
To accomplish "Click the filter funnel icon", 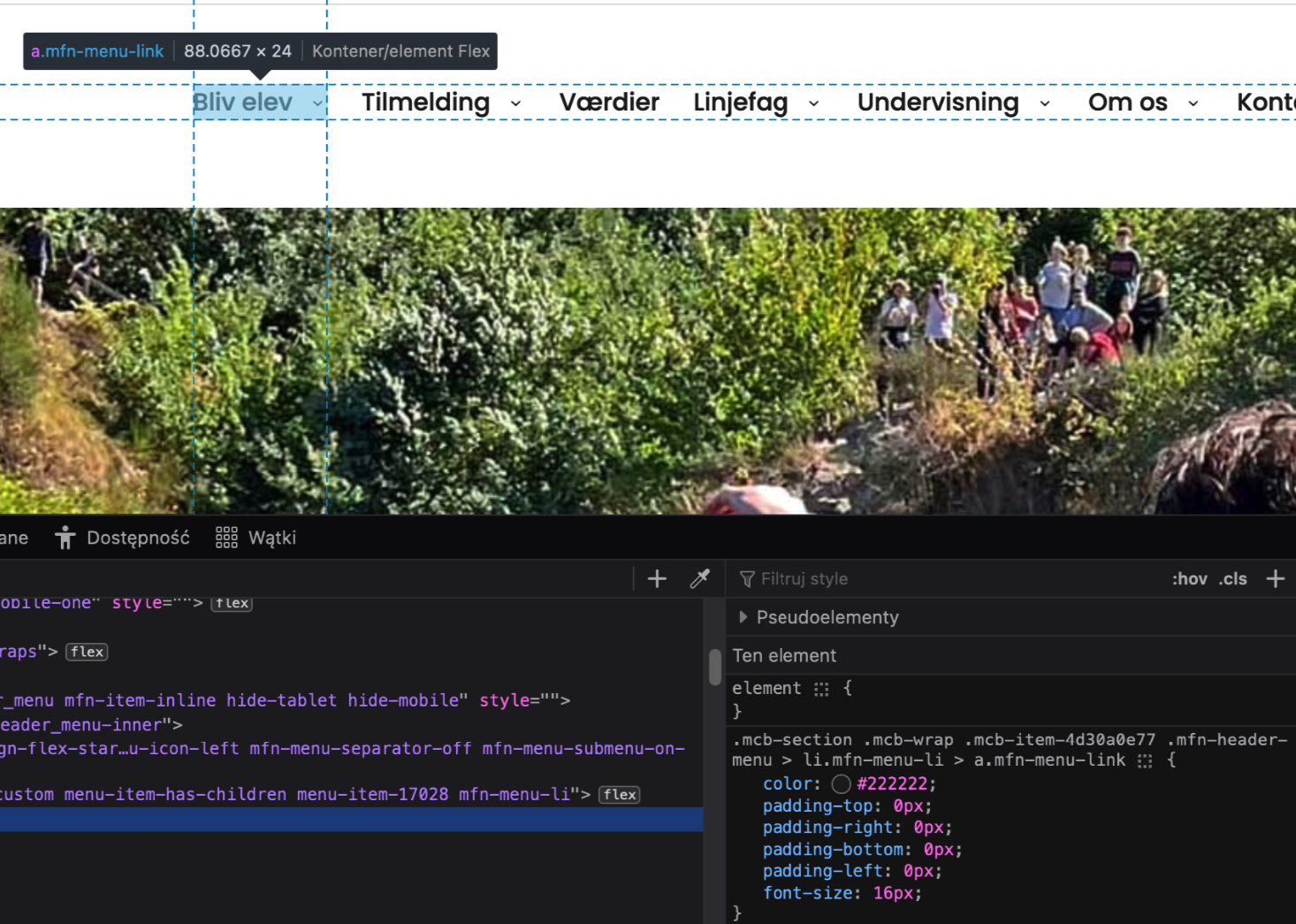I will pos(747,579).
